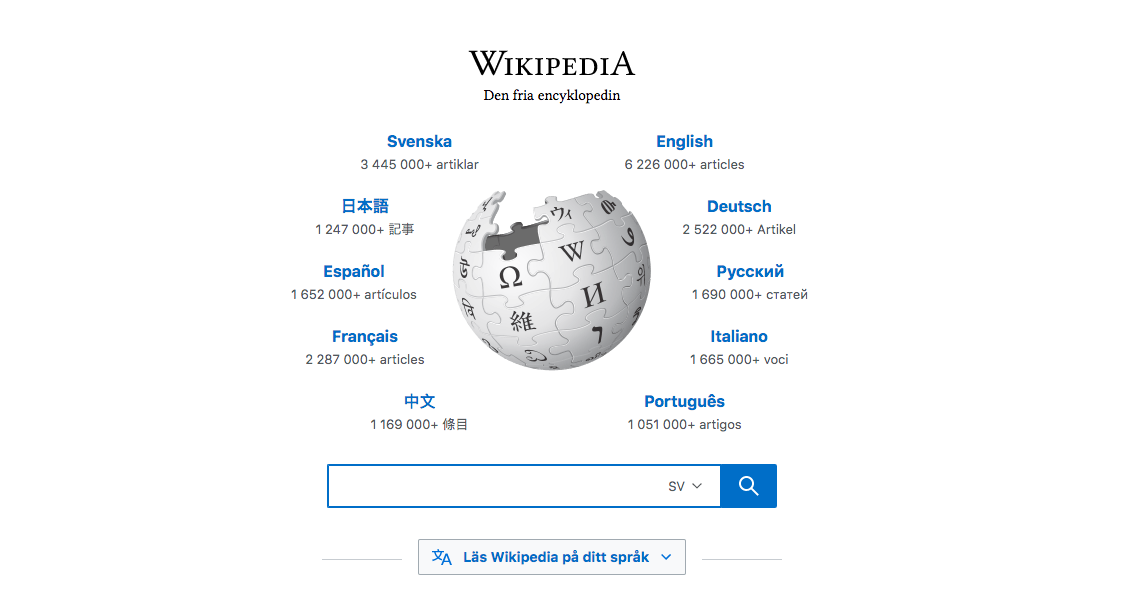Click the magnifying glass search button
1148x598 pixels.
tap(748, 486)
